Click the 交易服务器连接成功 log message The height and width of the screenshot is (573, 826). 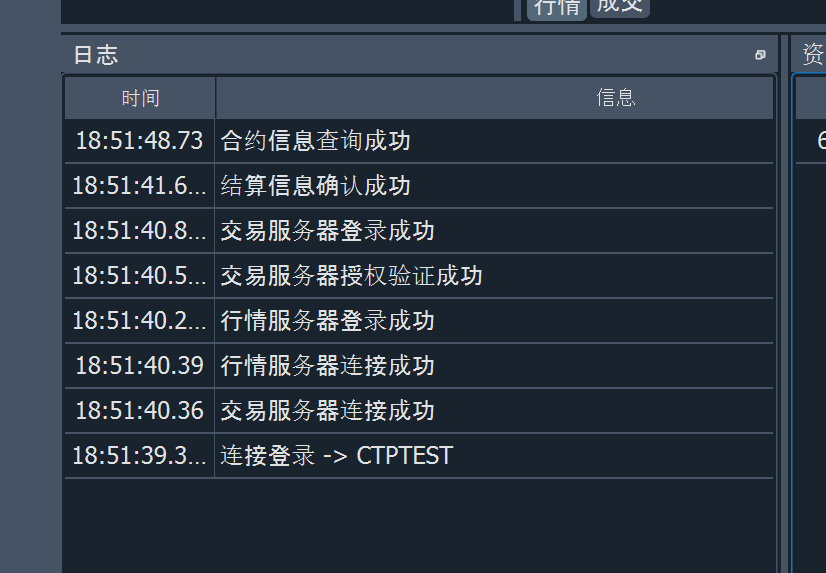327,411
